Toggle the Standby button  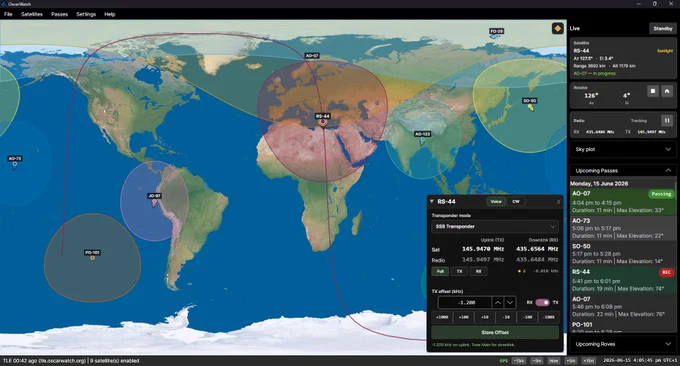click(663, 29)
